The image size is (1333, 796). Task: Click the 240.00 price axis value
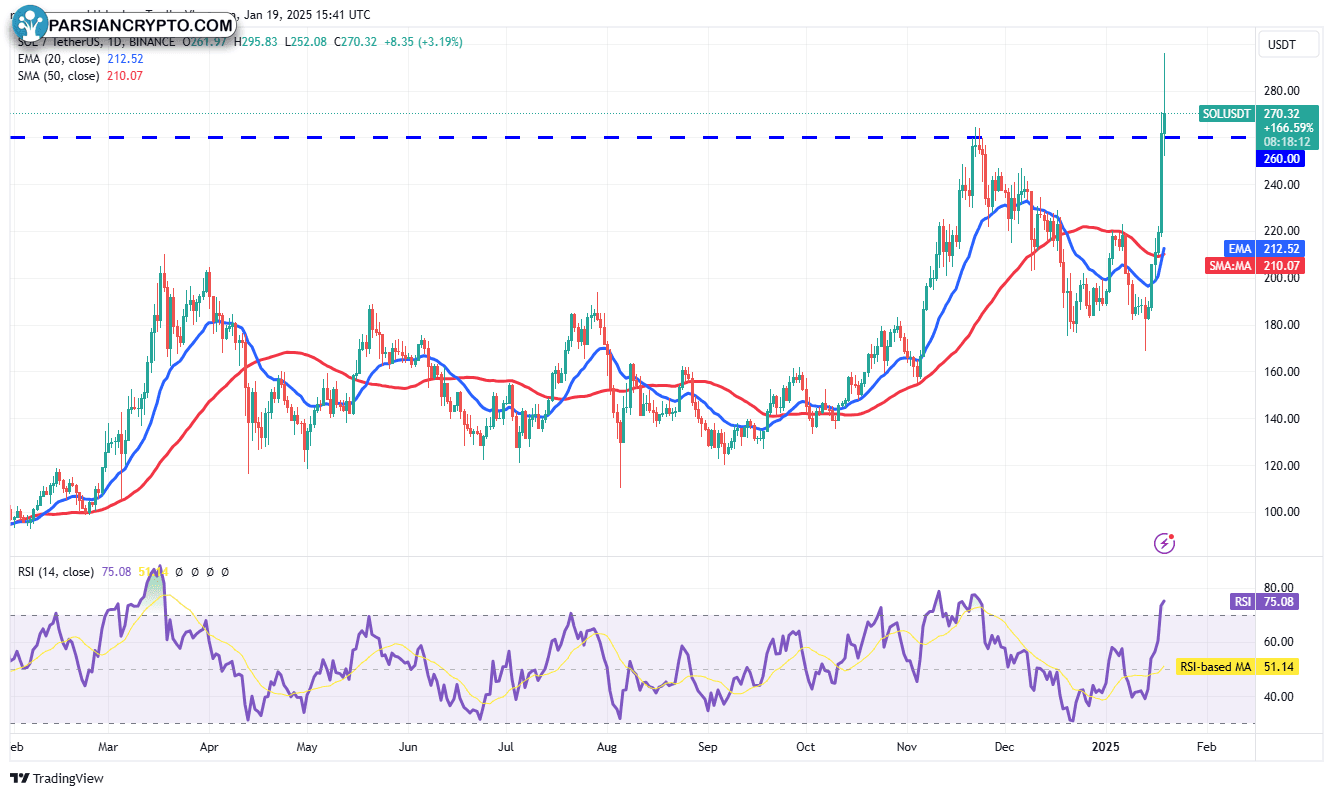point(1282,185)
